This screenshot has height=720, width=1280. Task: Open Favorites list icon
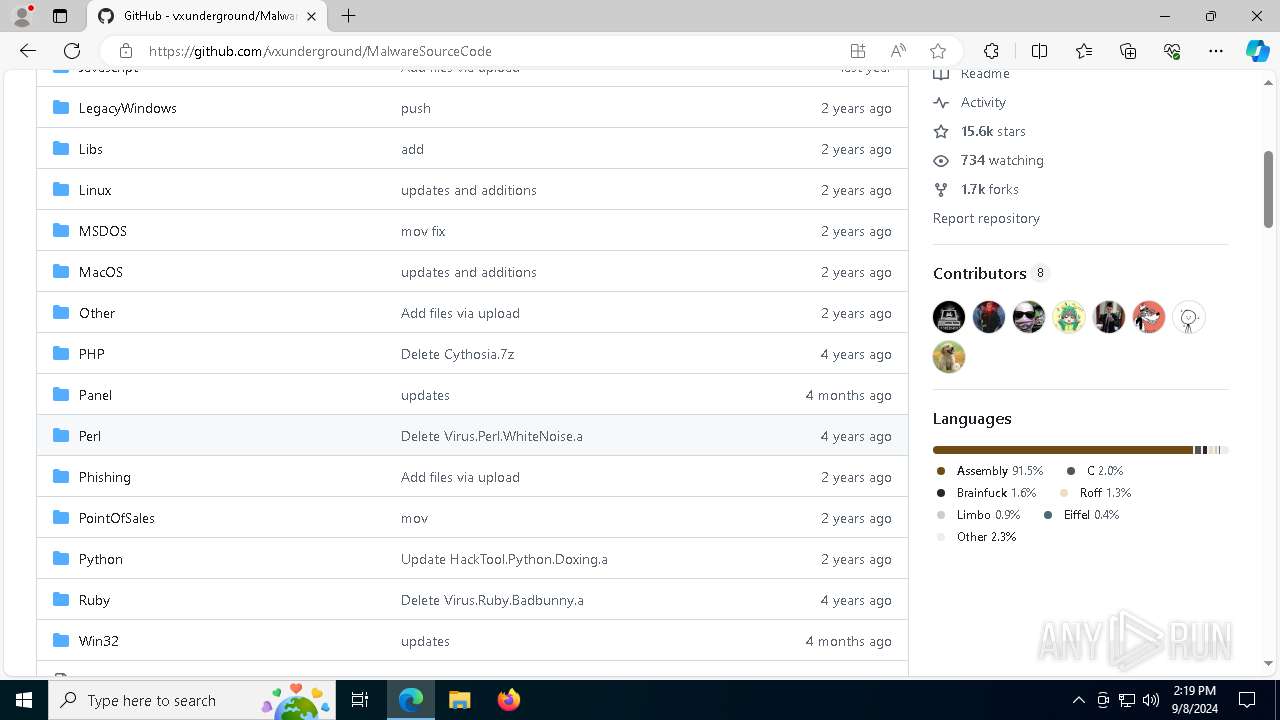[x=1084, y=51]
